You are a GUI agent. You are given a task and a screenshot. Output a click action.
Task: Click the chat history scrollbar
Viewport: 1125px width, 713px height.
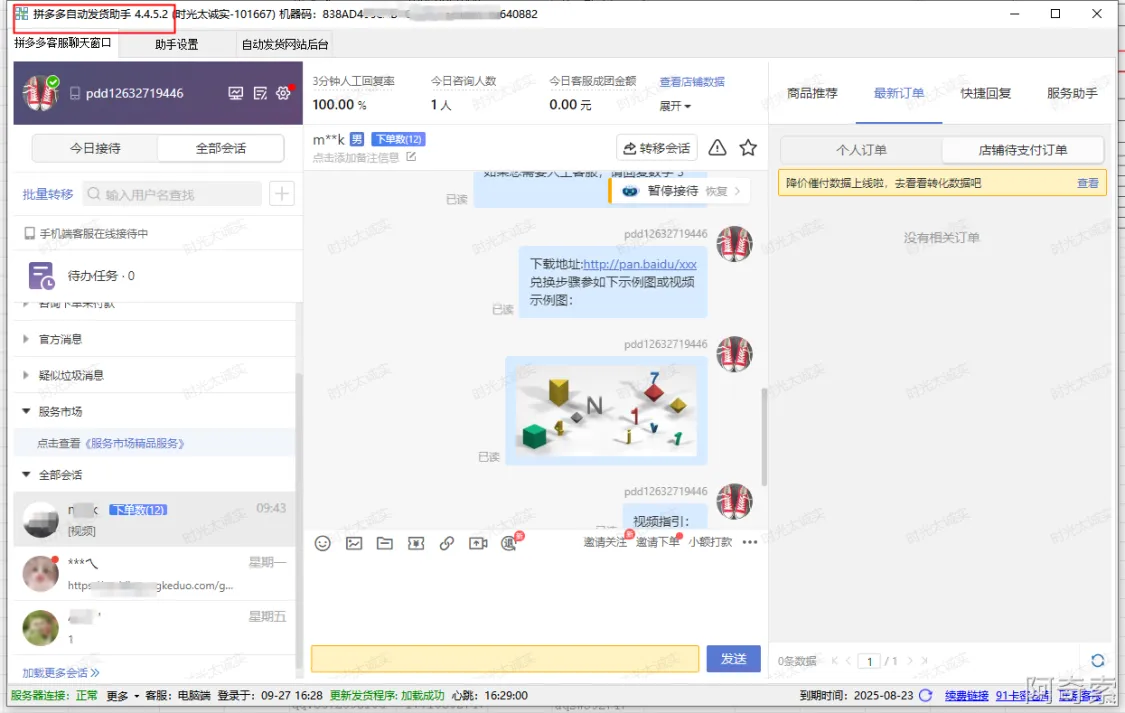coord(764,436)
